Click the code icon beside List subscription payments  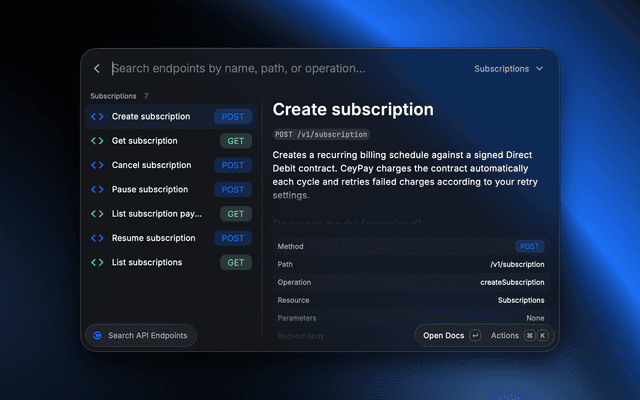pyautogui.click(x=97, y=214)
